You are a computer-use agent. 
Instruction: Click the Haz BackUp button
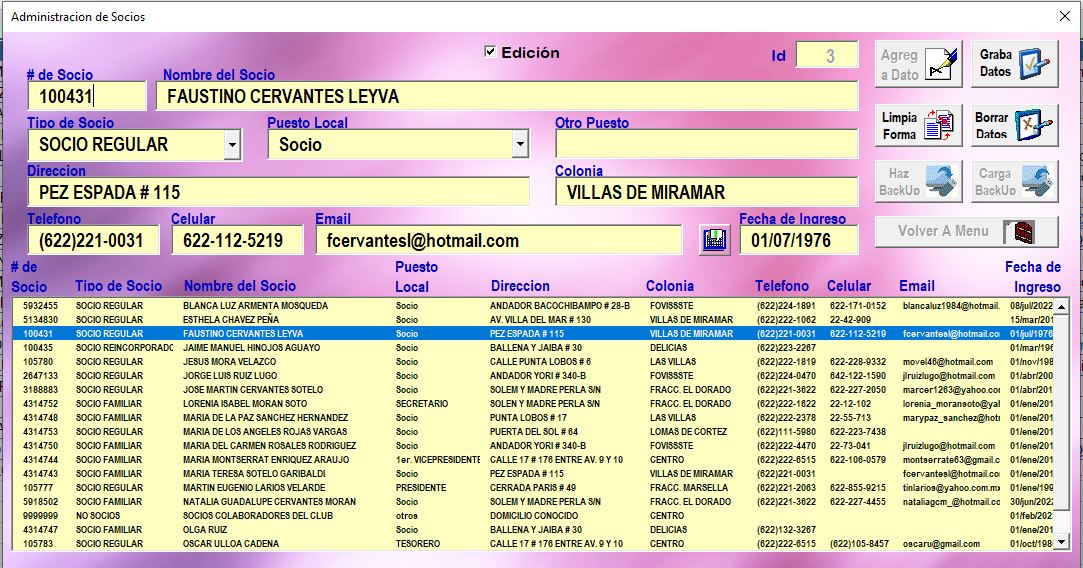tap(919, 182)
